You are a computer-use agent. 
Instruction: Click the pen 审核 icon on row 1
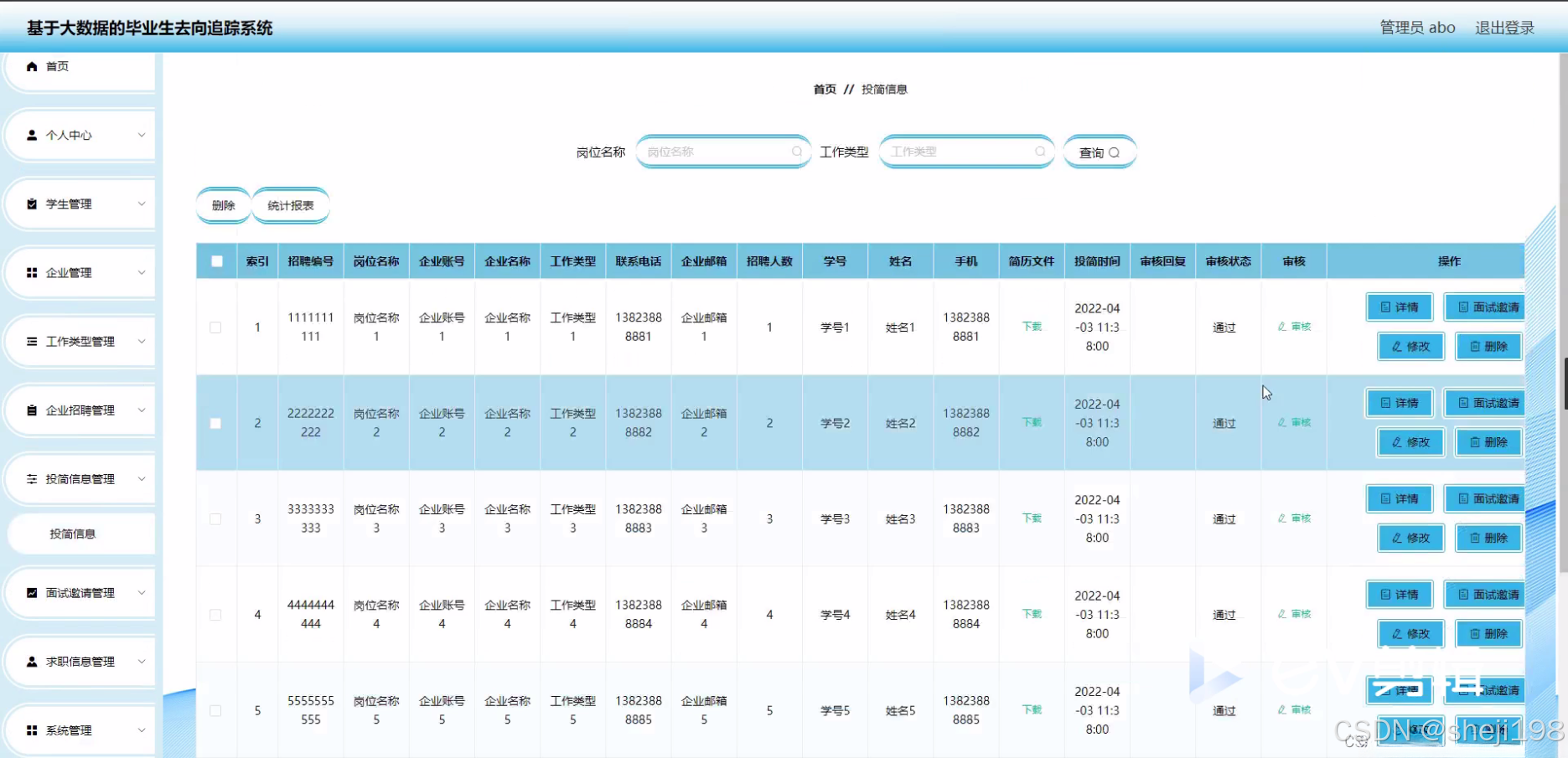pyautogui.click(x=1281, y=327)
